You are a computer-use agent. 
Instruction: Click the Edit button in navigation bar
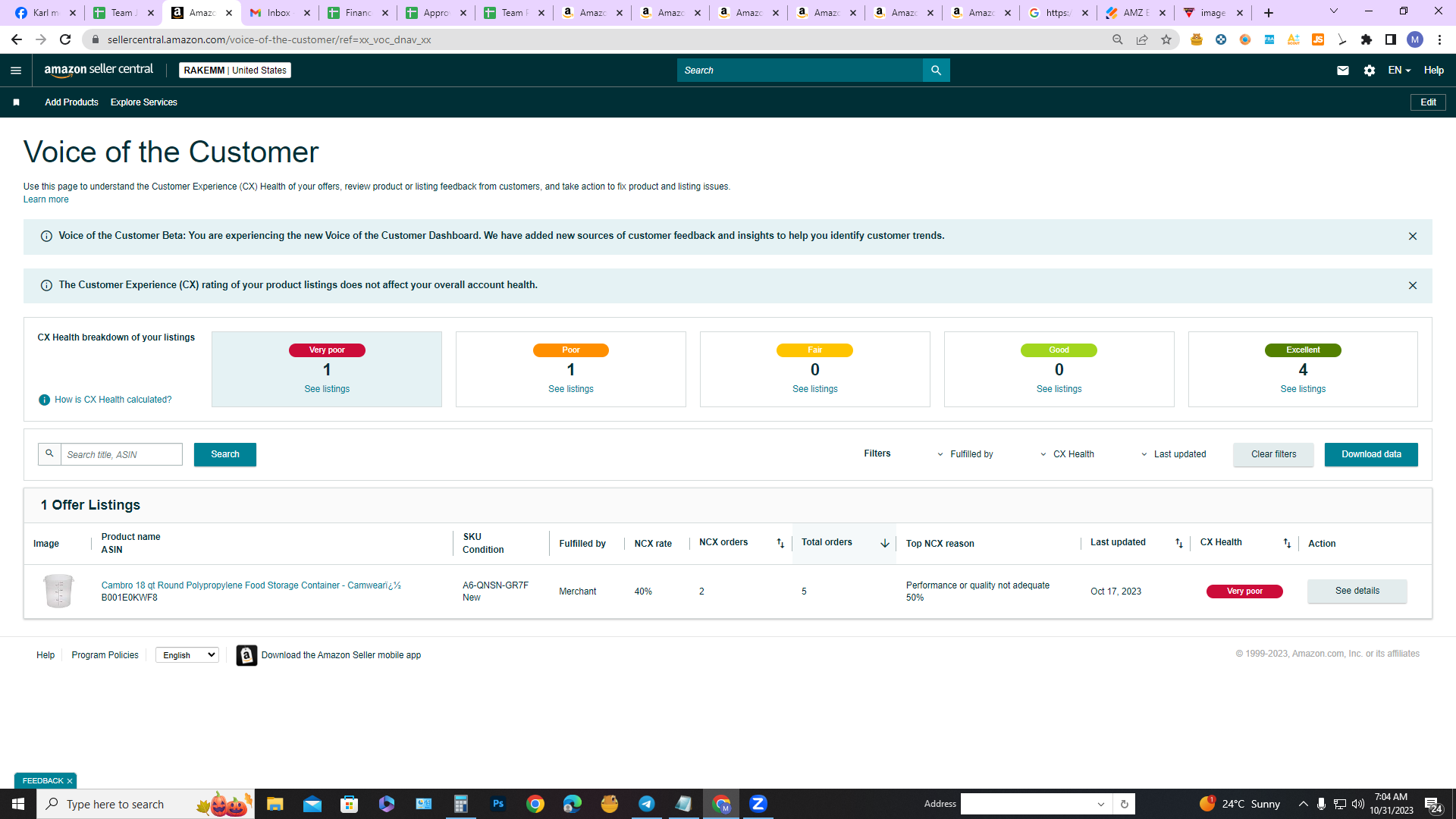pyautogui.click(x=1428, y=102)
